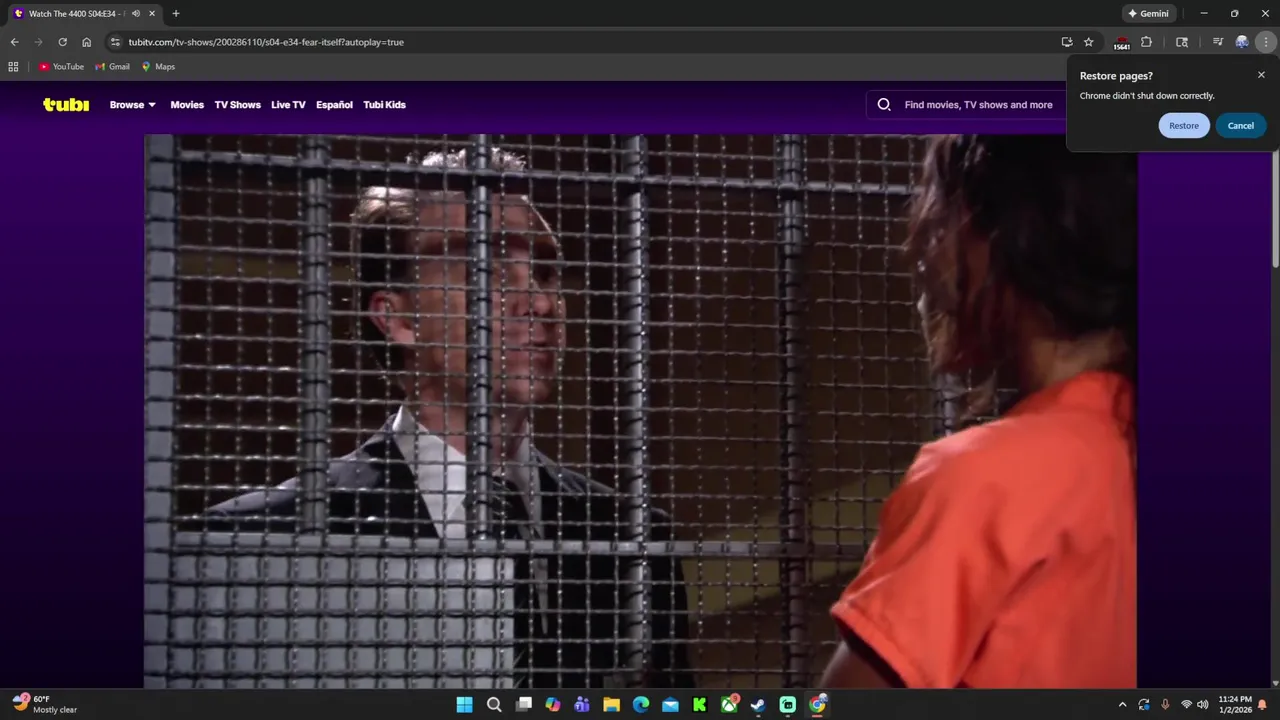Open Windows taskbar Search
This screenshot has width=1280, height=720.
coord(494,705)
